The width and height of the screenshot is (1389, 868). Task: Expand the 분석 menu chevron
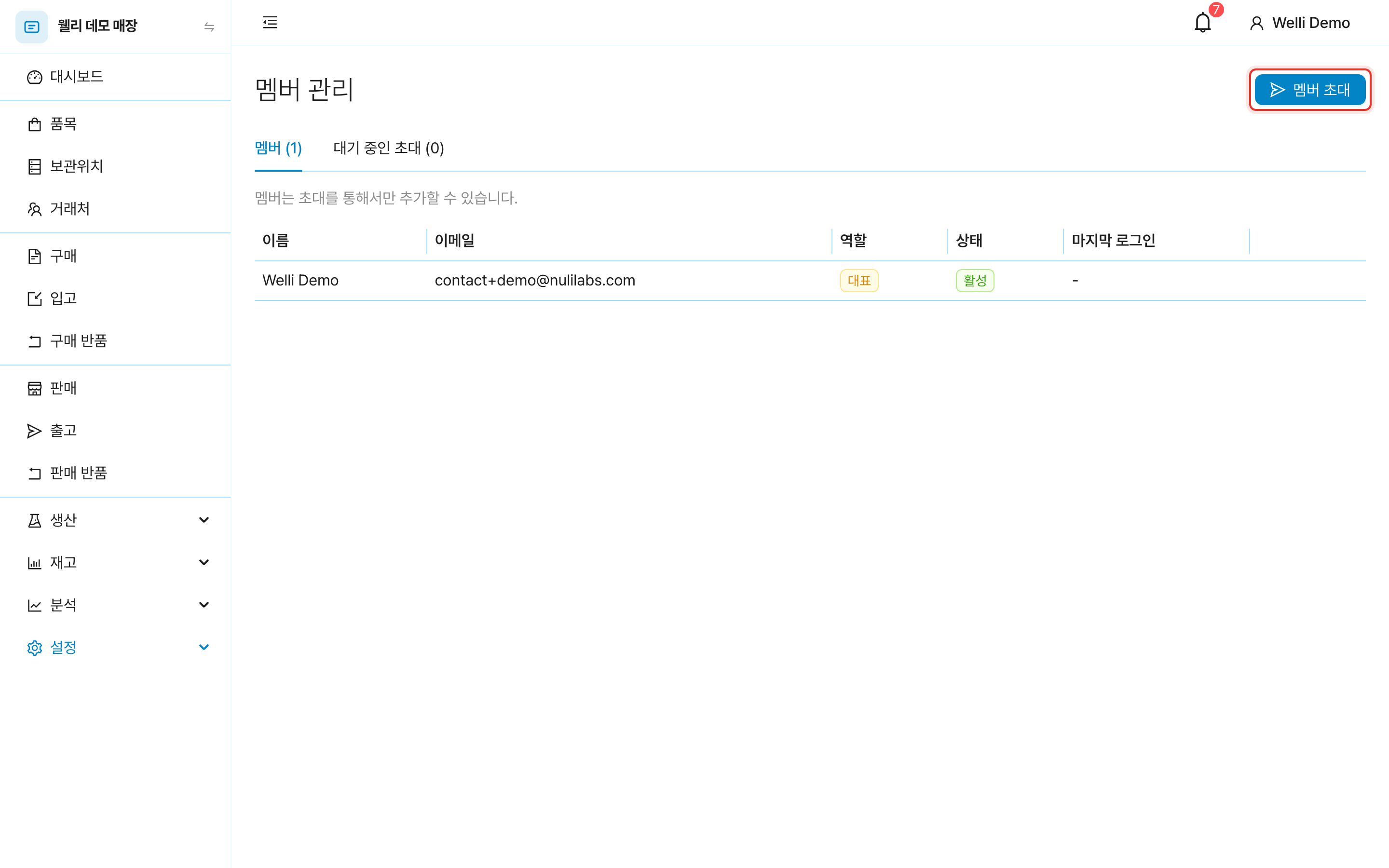(x=204, y=605)
